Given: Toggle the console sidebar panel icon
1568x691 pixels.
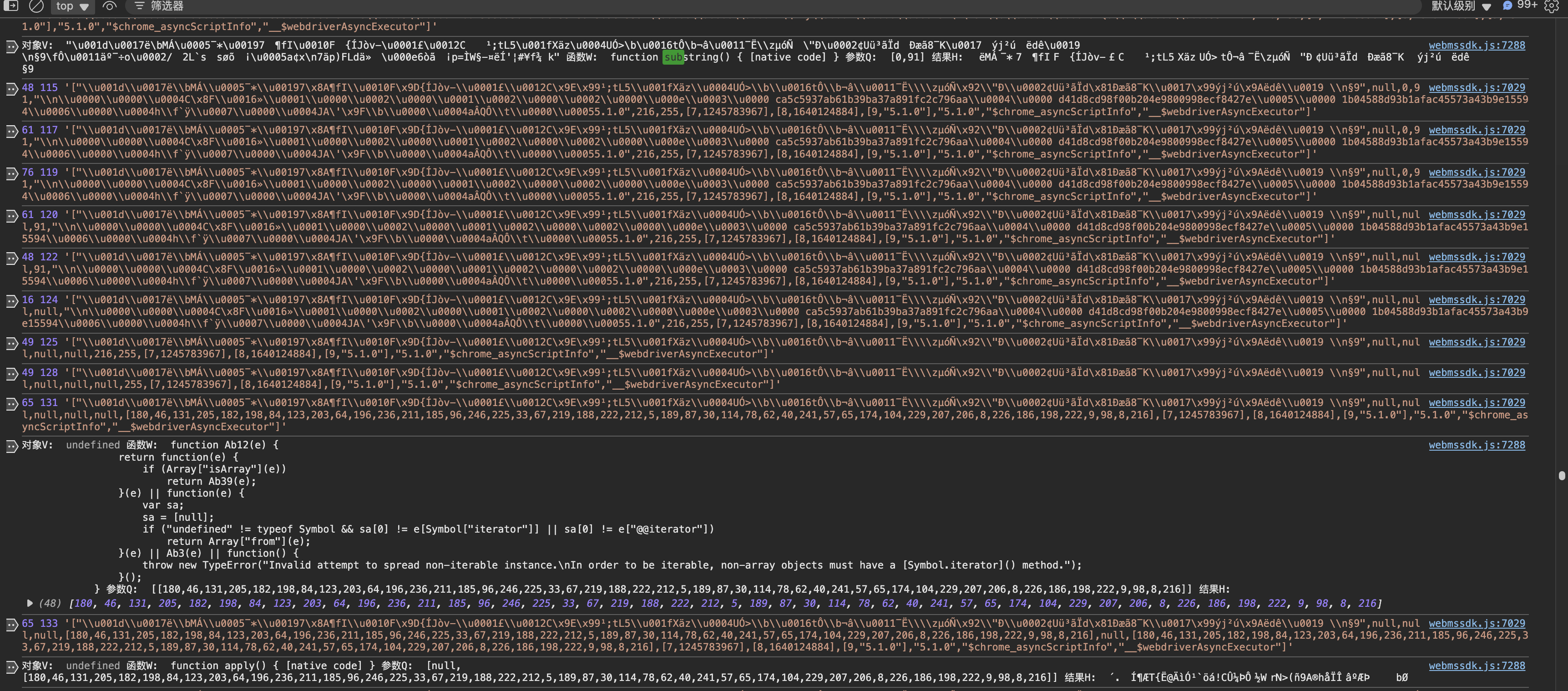Looking at the screenshot, I should [11, 6].
